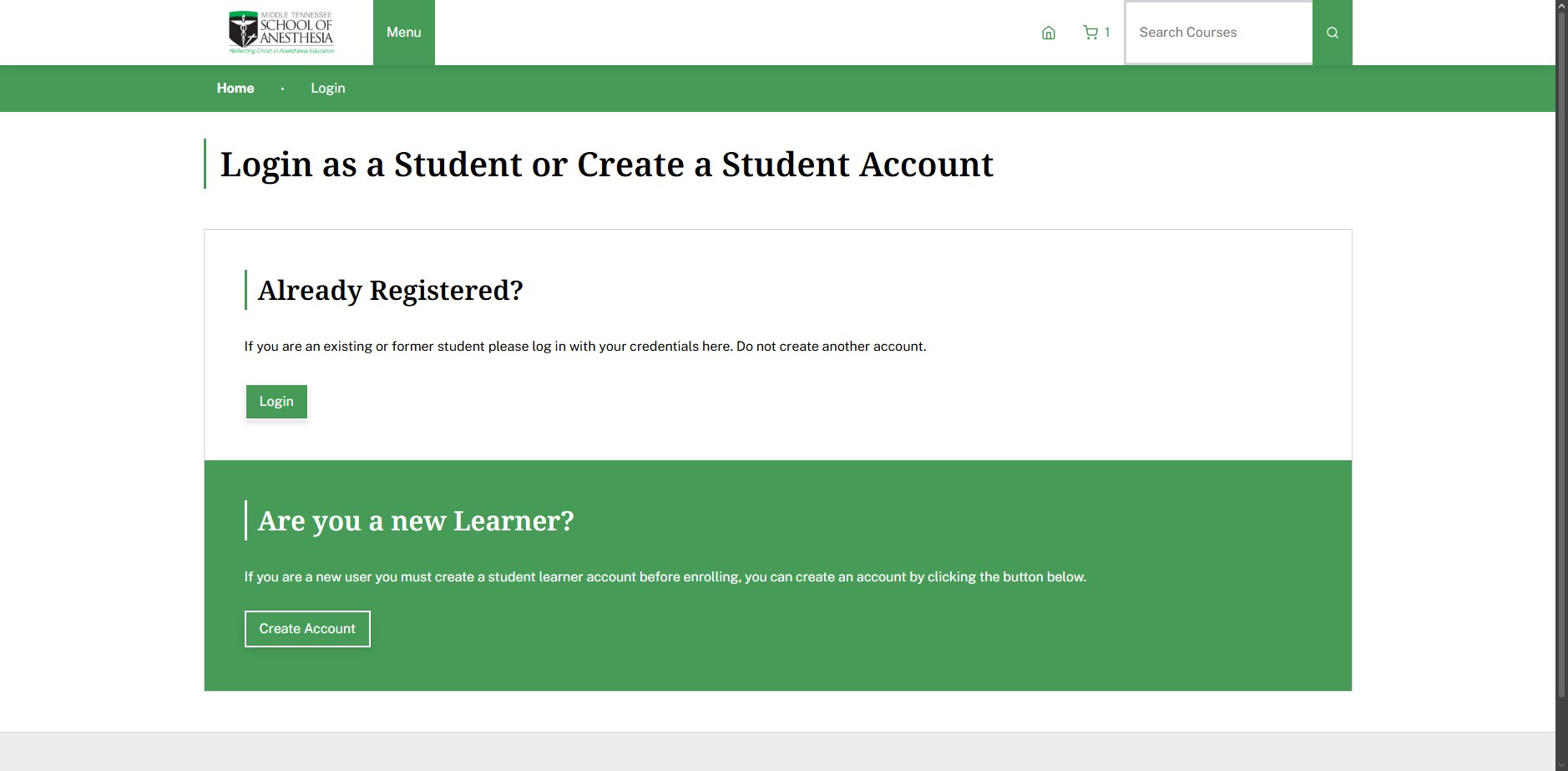The height and width of the screenshot is (771, 1568).
Task: Click the 'Are you a new Learner?' heading
Action: coord(416,521)
